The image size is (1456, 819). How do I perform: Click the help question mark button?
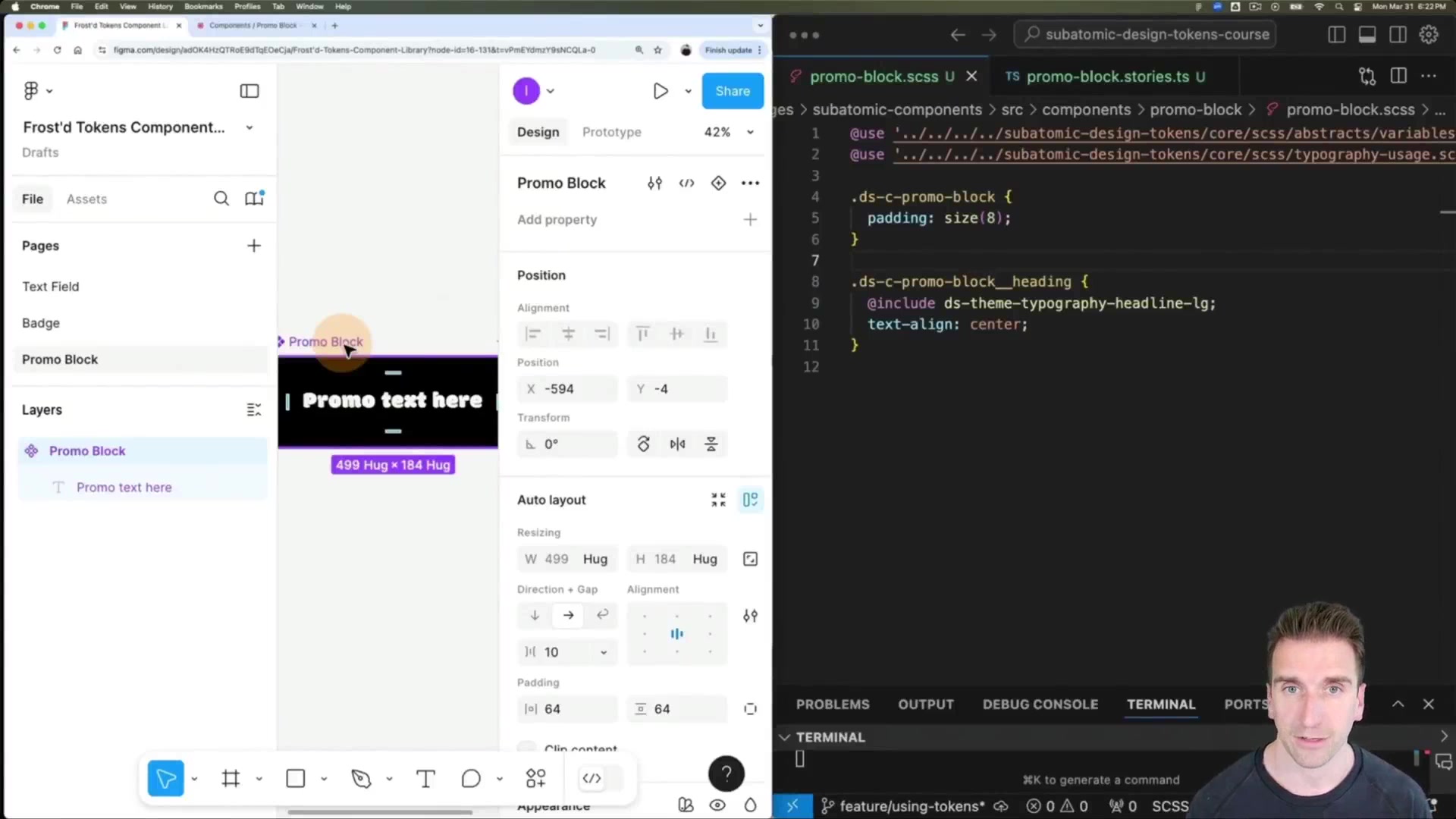click(x=726, y=773)
